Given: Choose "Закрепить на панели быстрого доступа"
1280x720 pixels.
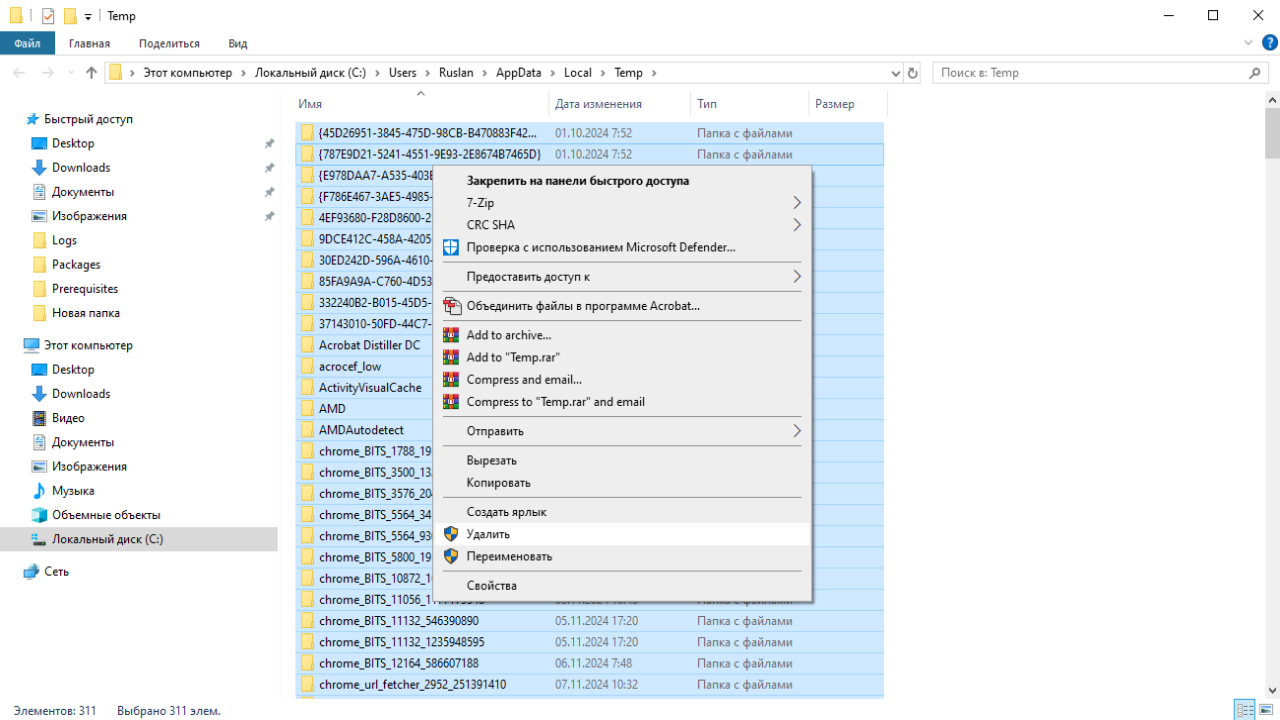Looking at the screenshot, I should [621, 181].
